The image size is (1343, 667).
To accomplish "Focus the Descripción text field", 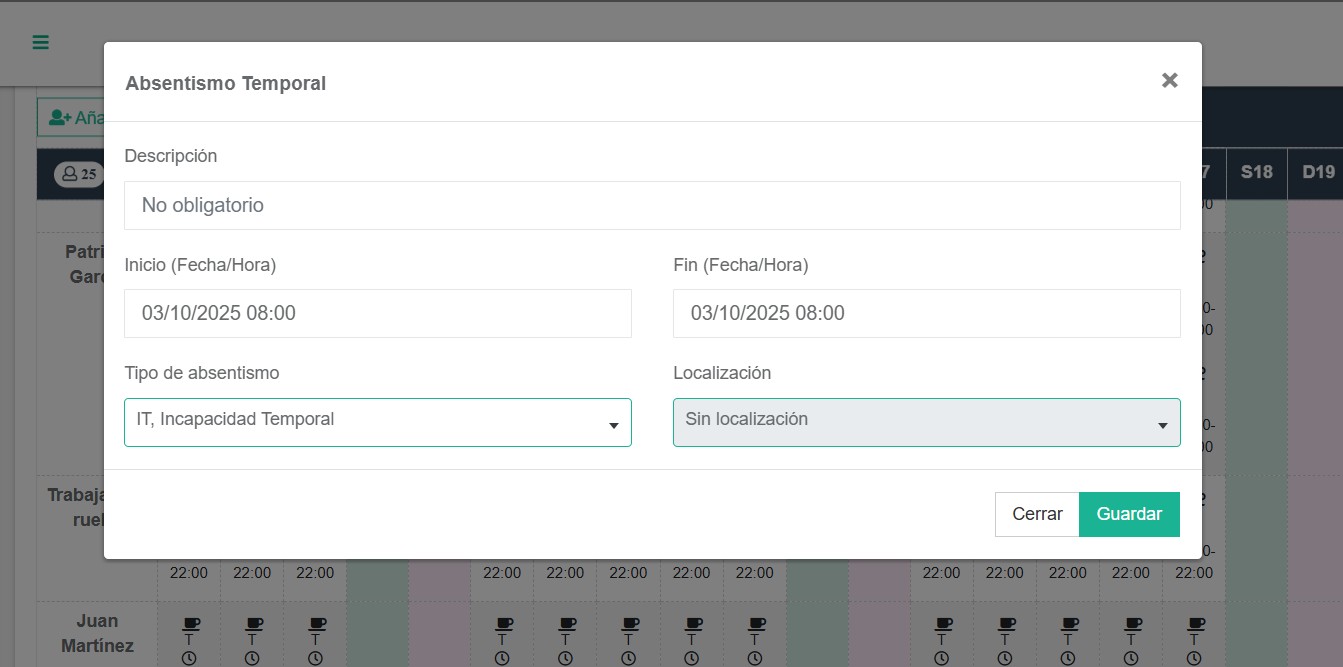I will point(652,205).
